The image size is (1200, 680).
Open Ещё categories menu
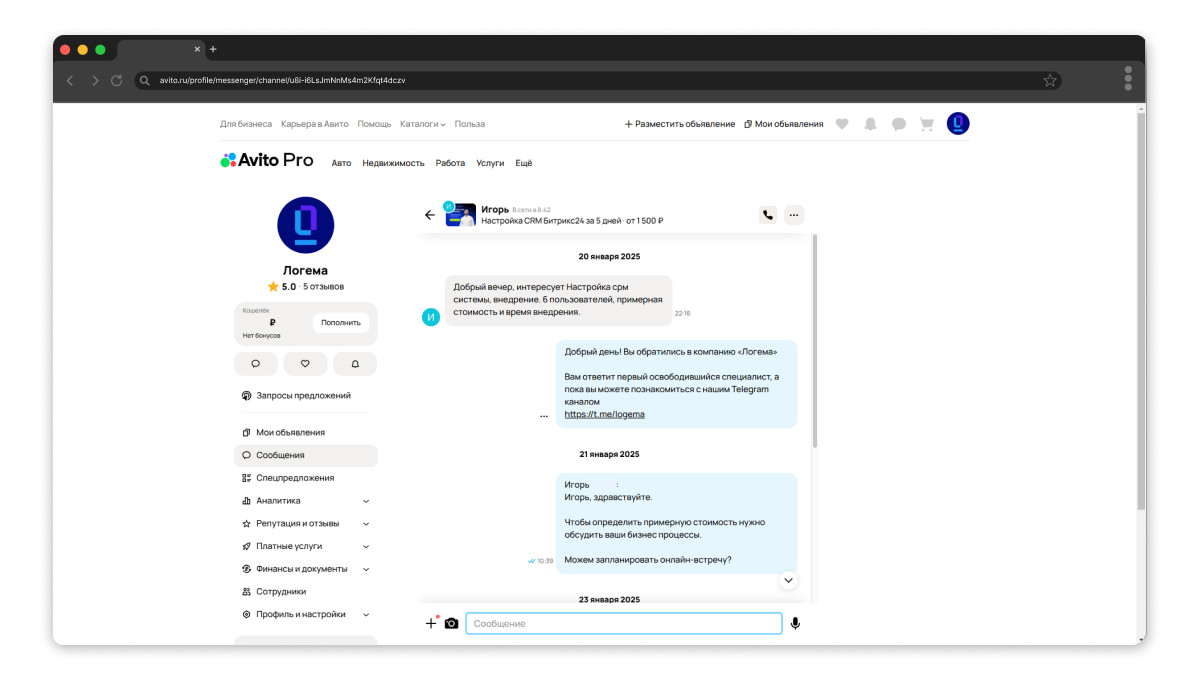tap(524, 163)
